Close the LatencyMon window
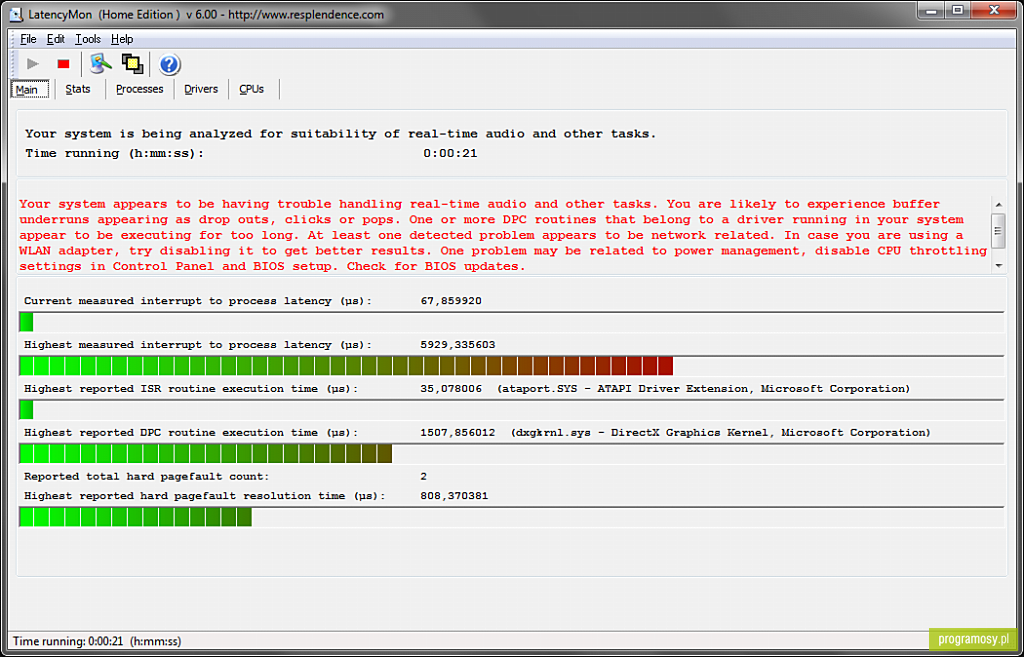The height and width of the screenshot is (657, 1024). (995, 11)
